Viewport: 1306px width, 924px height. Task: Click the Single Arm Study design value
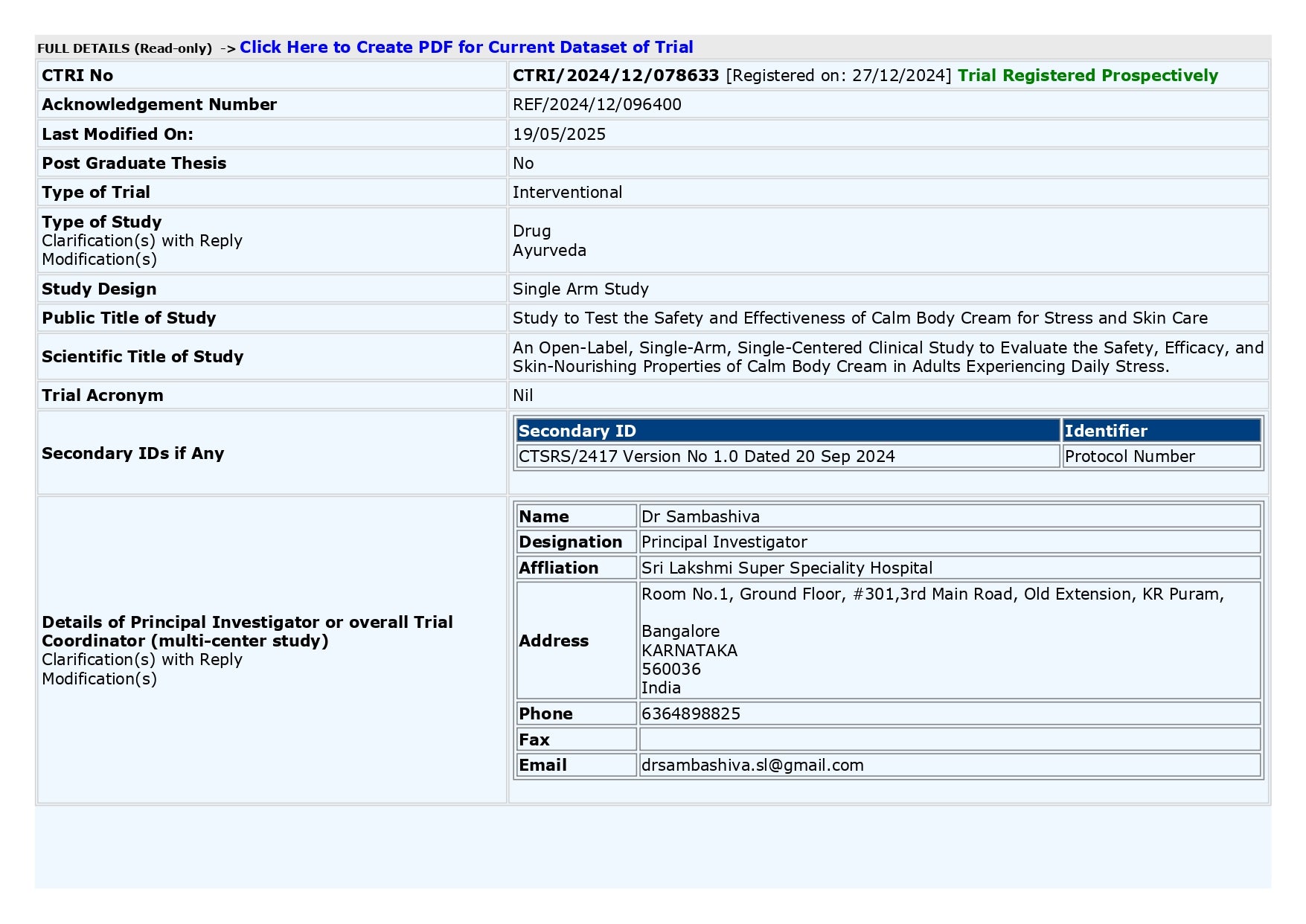tap(580, 289)
